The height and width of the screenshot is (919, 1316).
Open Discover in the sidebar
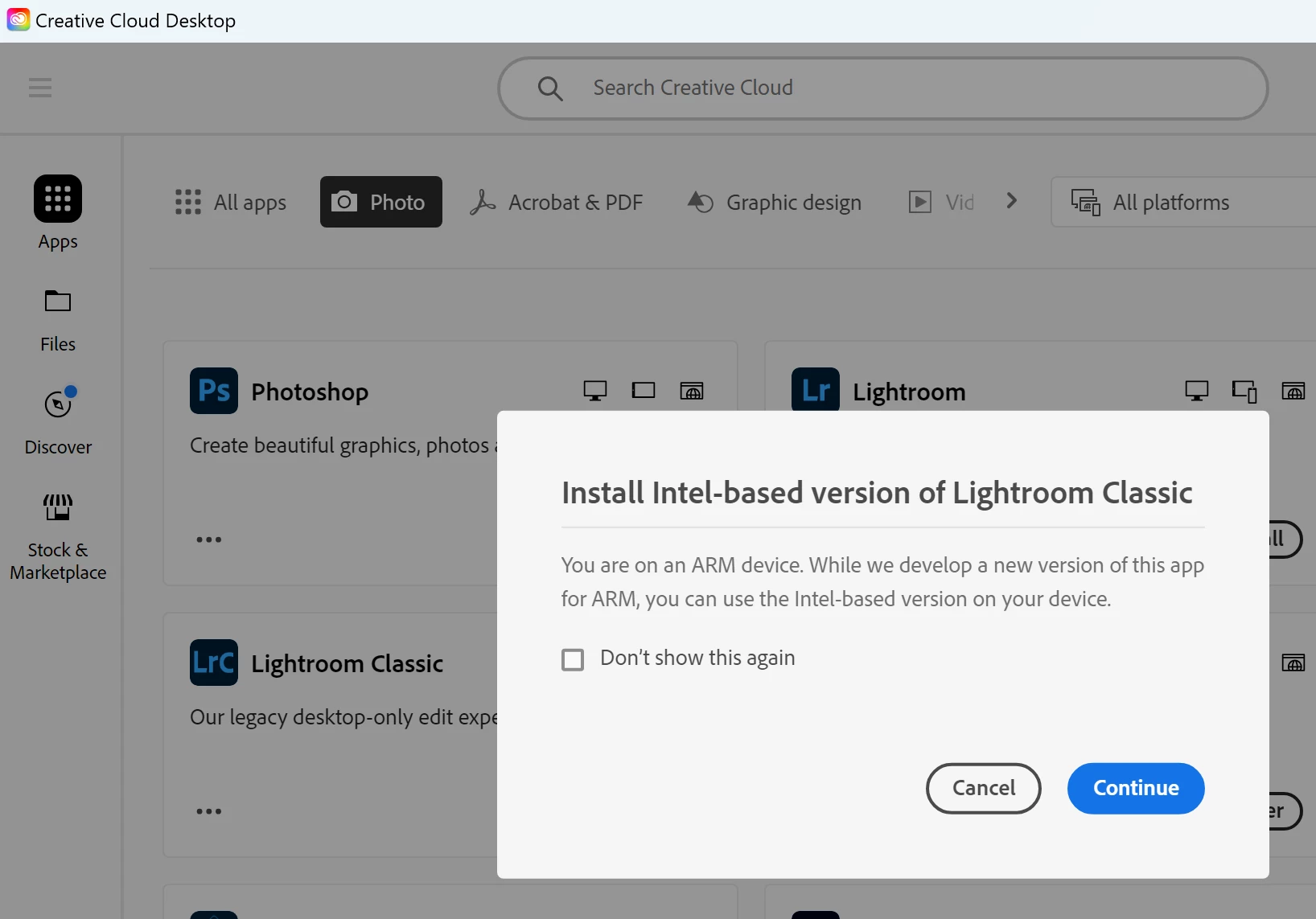(58, 422)
